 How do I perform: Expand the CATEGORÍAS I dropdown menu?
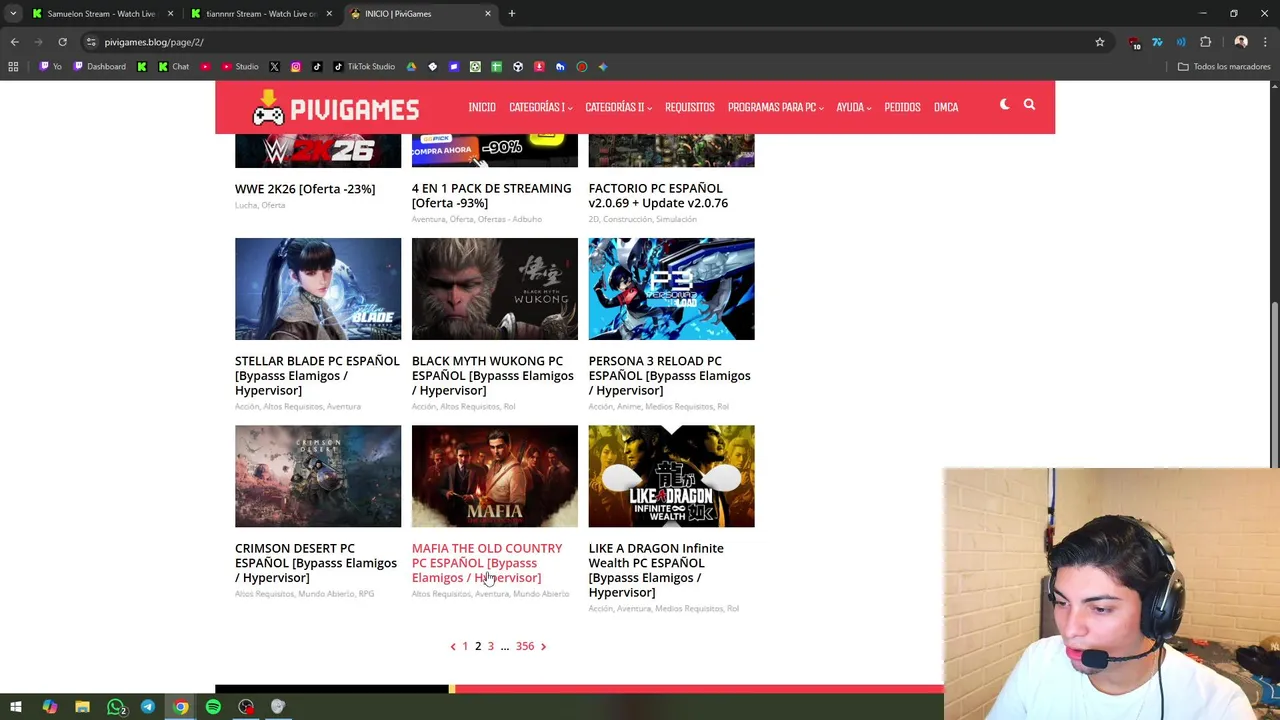[540, 107]
